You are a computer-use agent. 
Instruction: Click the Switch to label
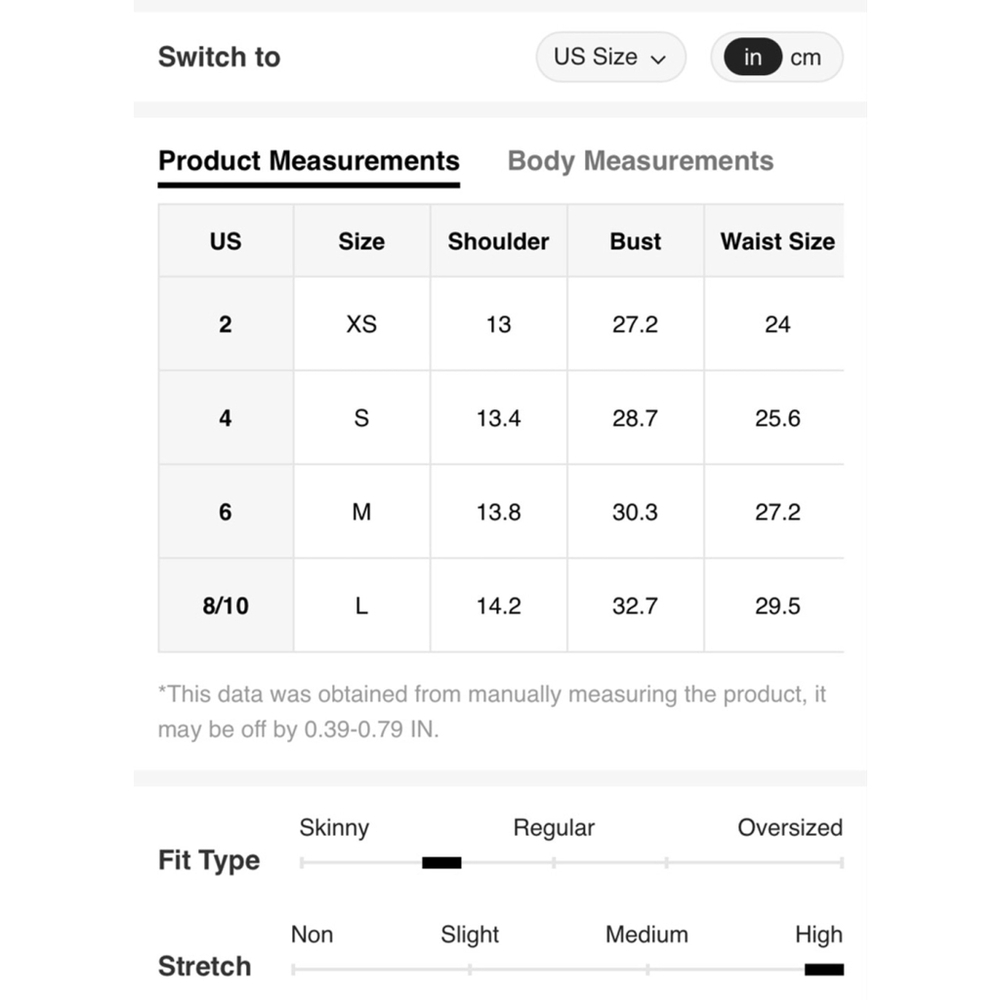pos(219,57)
